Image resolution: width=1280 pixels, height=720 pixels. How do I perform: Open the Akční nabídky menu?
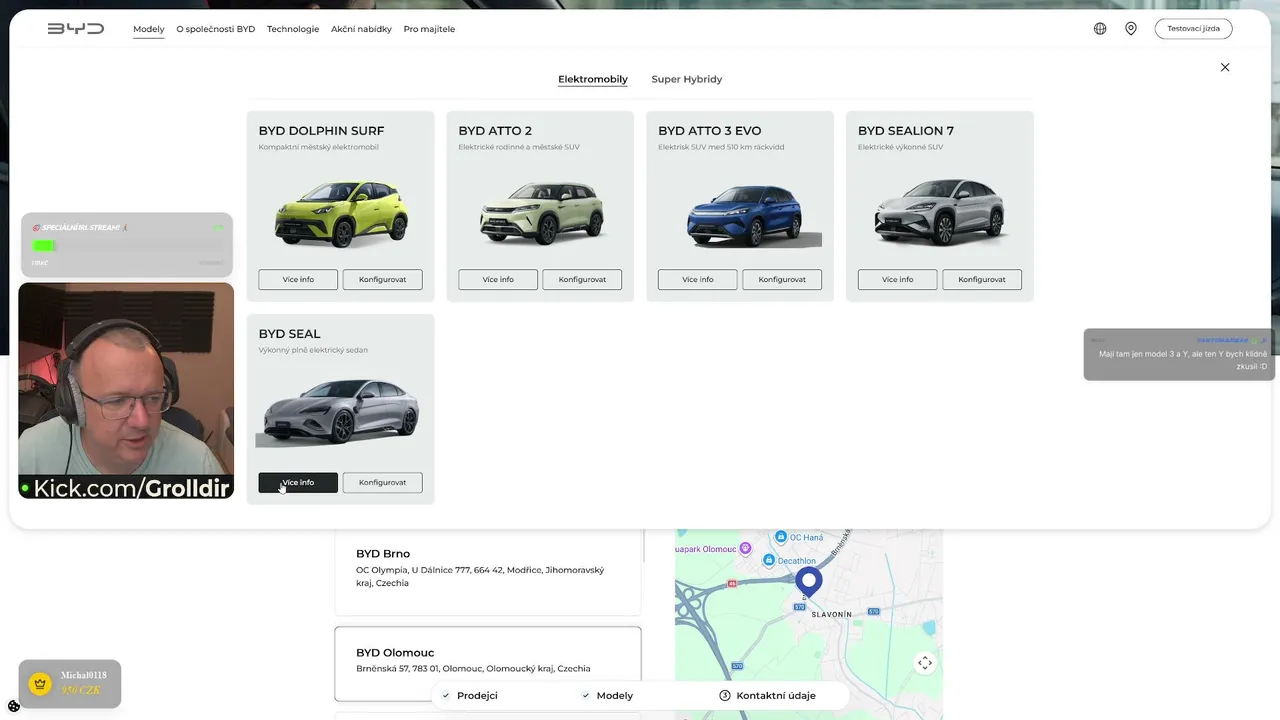coord(361,29)
